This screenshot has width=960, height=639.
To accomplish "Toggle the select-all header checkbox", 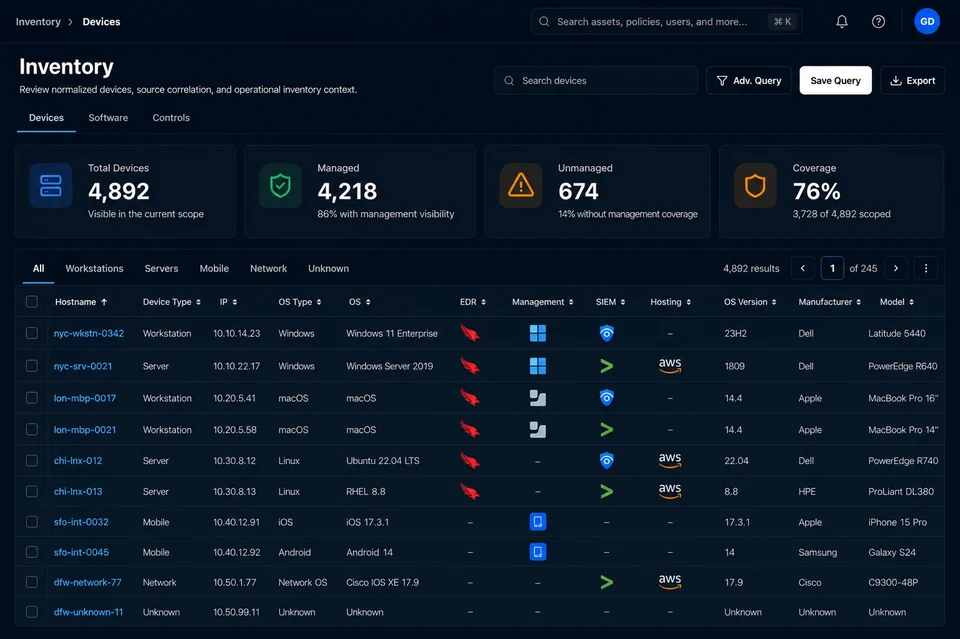I will pyautogui.click(x=32, y=302).
